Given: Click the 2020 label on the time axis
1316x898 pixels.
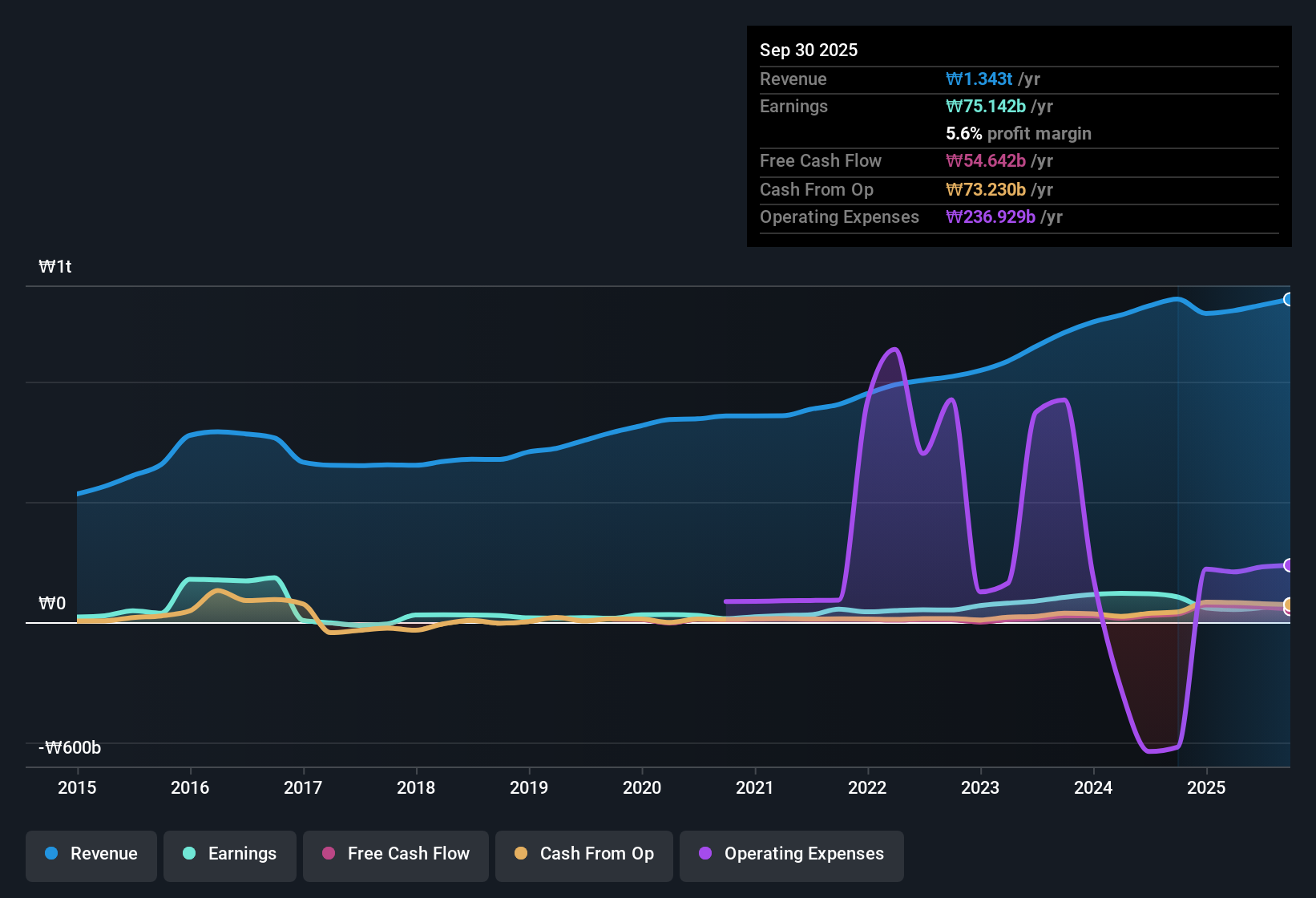Looking at the screenshot, I should 642,788.
